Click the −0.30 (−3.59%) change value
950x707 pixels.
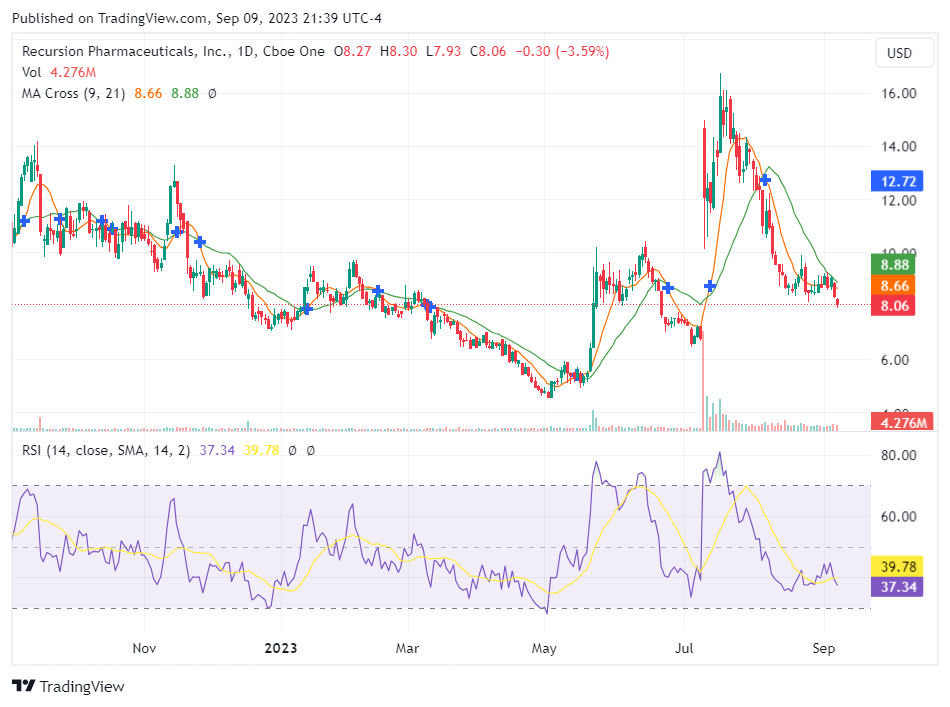(x=562, y=51)
